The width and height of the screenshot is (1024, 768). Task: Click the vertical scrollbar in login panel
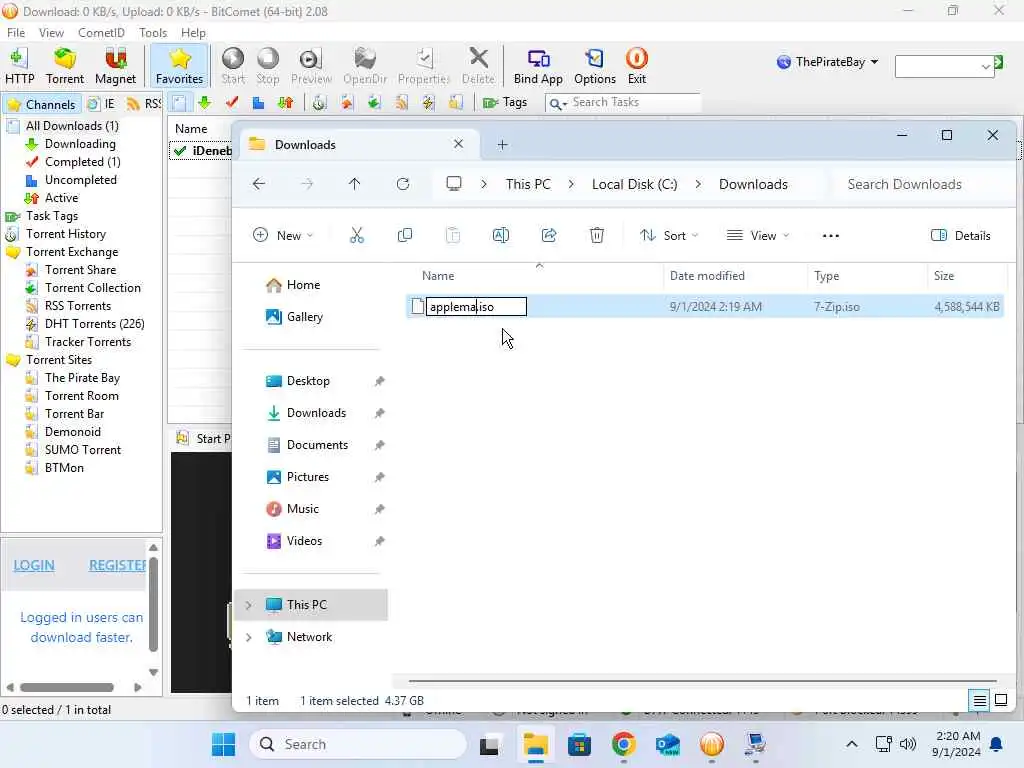[153, 604]
